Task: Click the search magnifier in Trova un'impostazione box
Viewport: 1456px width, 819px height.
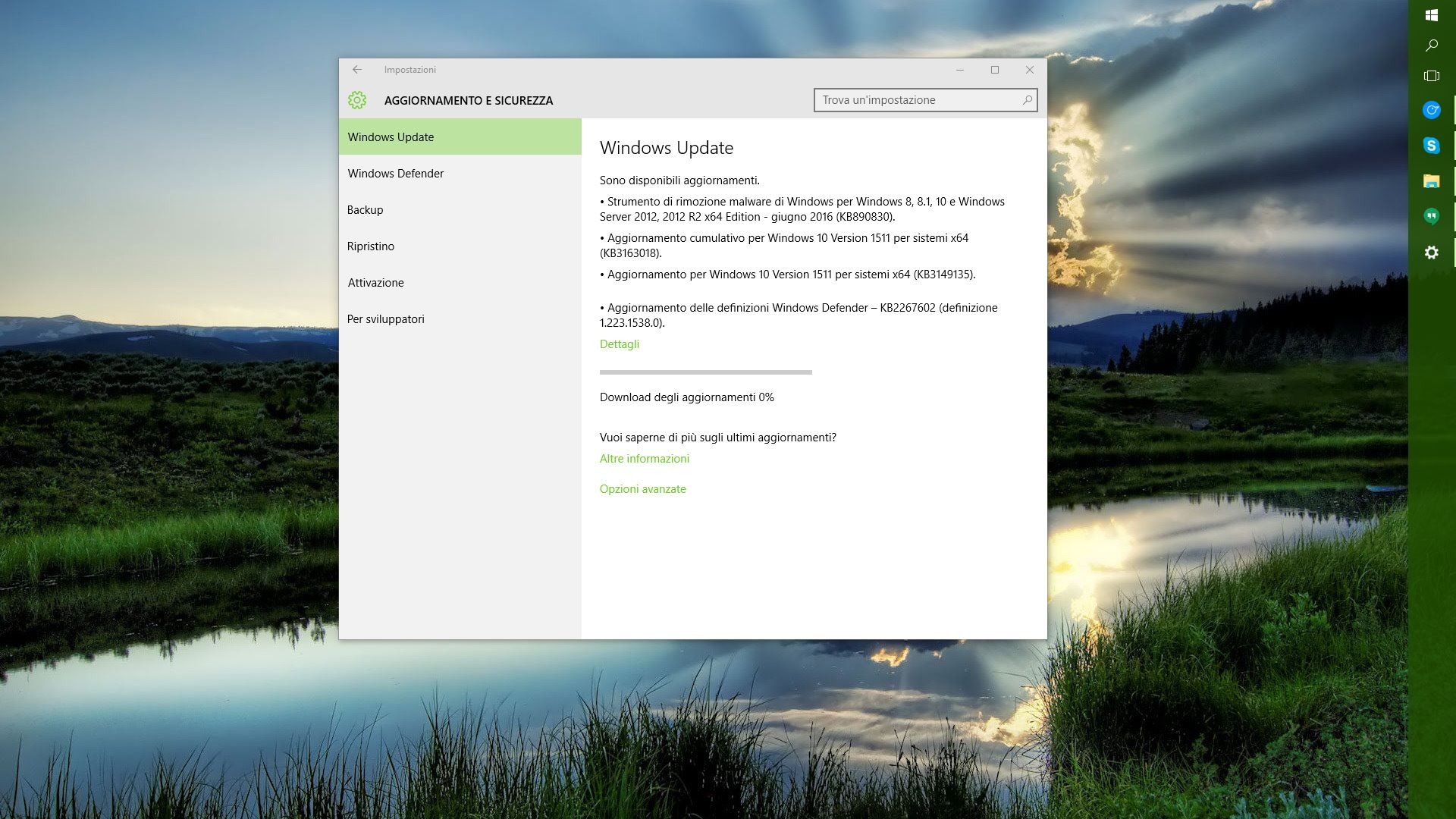Action: (x=1028, y=100)
